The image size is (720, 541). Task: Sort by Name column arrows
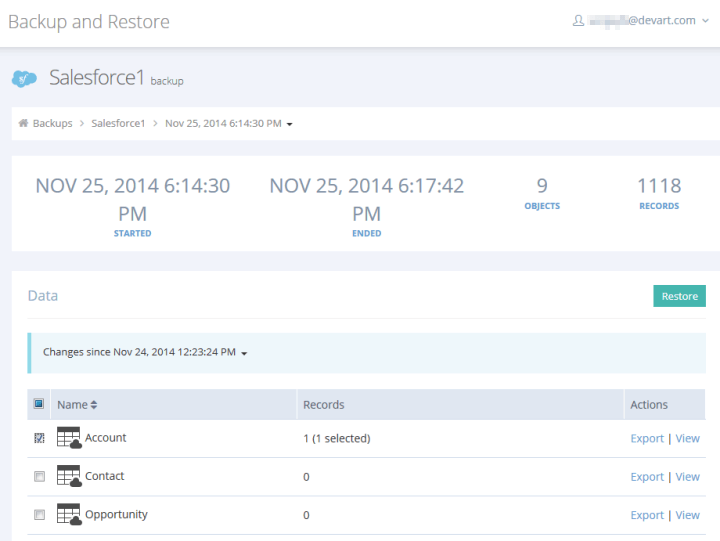pos(94,405)
